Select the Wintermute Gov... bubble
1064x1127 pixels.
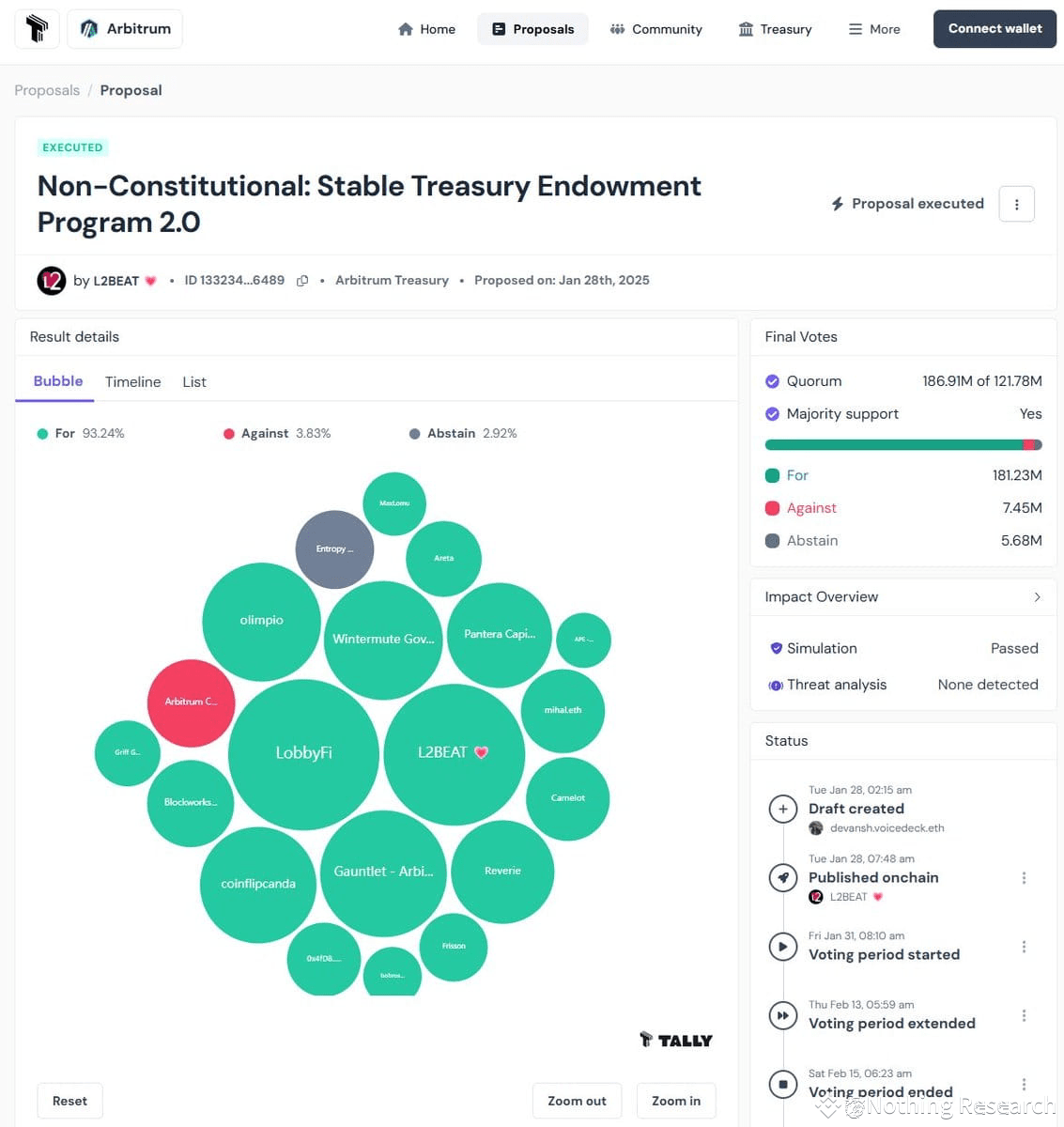tap(383, 640)
